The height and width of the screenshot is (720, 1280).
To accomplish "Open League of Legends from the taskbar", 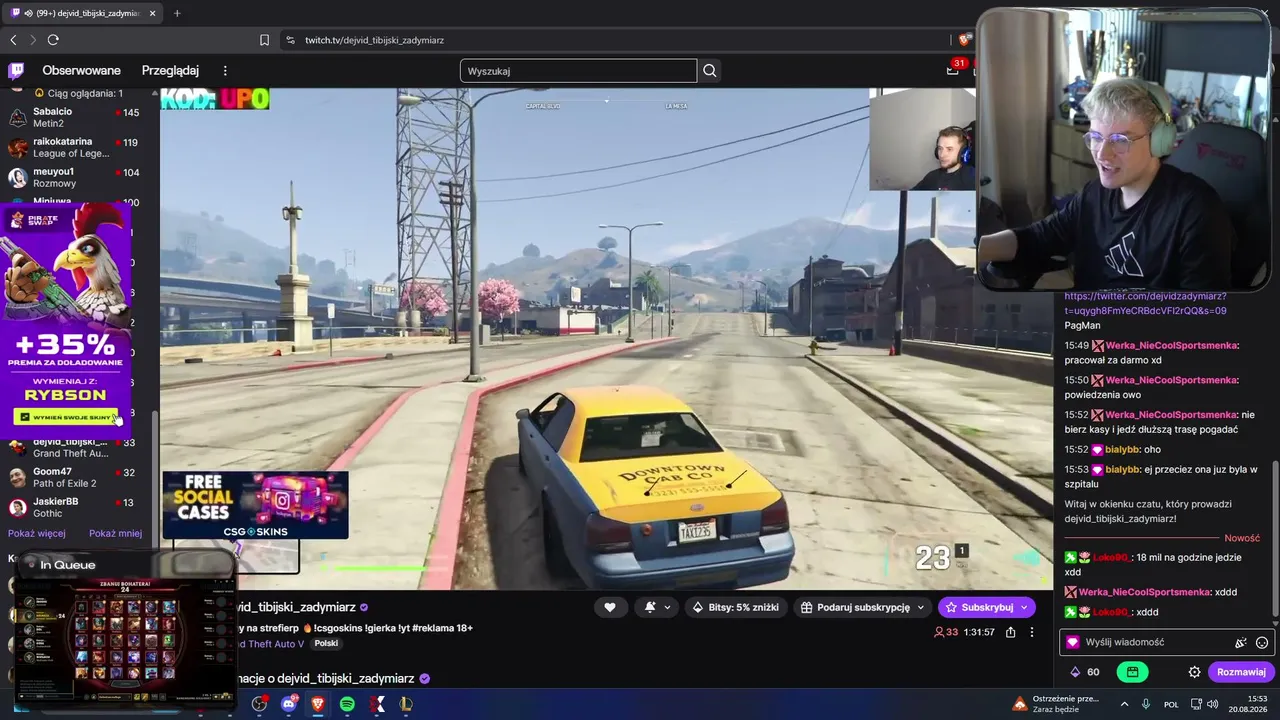I will (x=407, y=704).
